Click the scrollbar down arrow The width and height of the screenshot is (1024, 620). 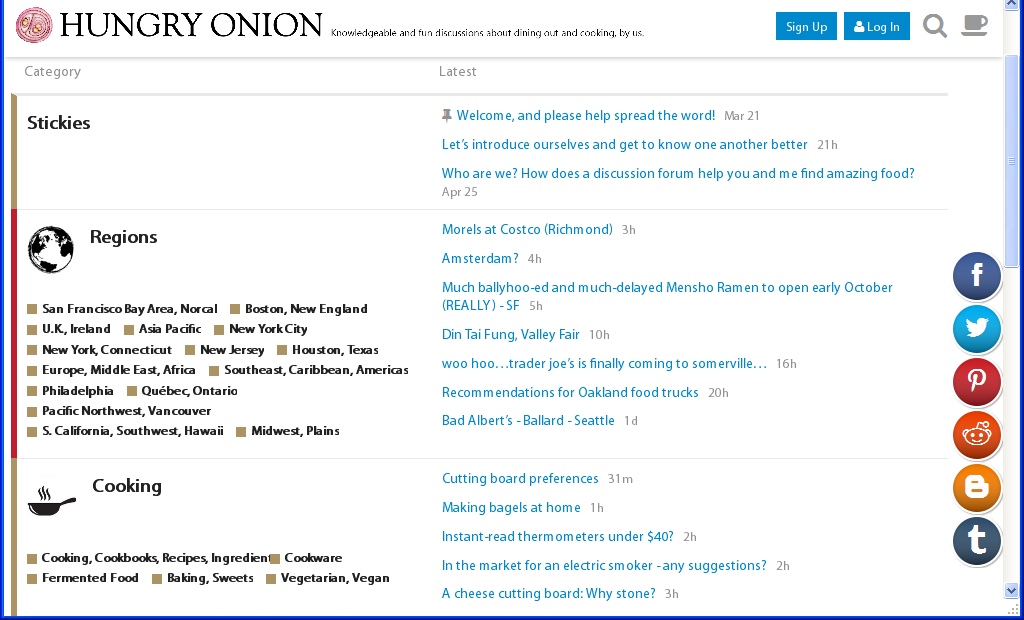[1011, 590]
